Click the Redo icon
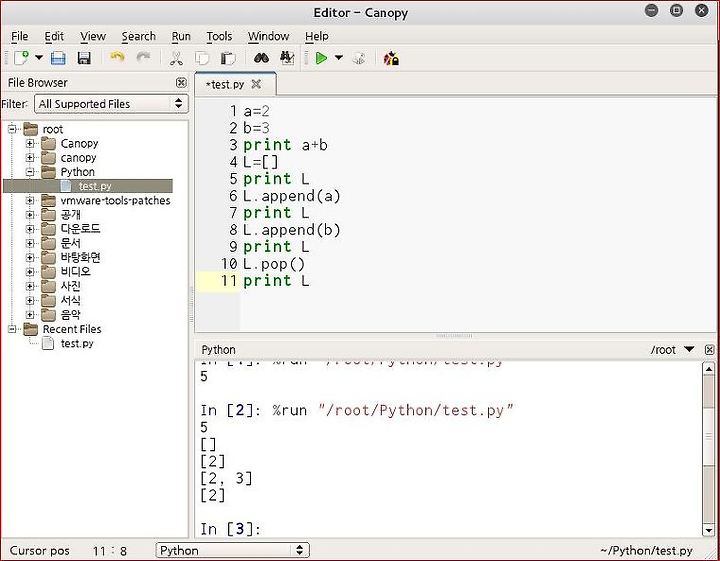Screen dimensions: 720x561 [144, 57]
